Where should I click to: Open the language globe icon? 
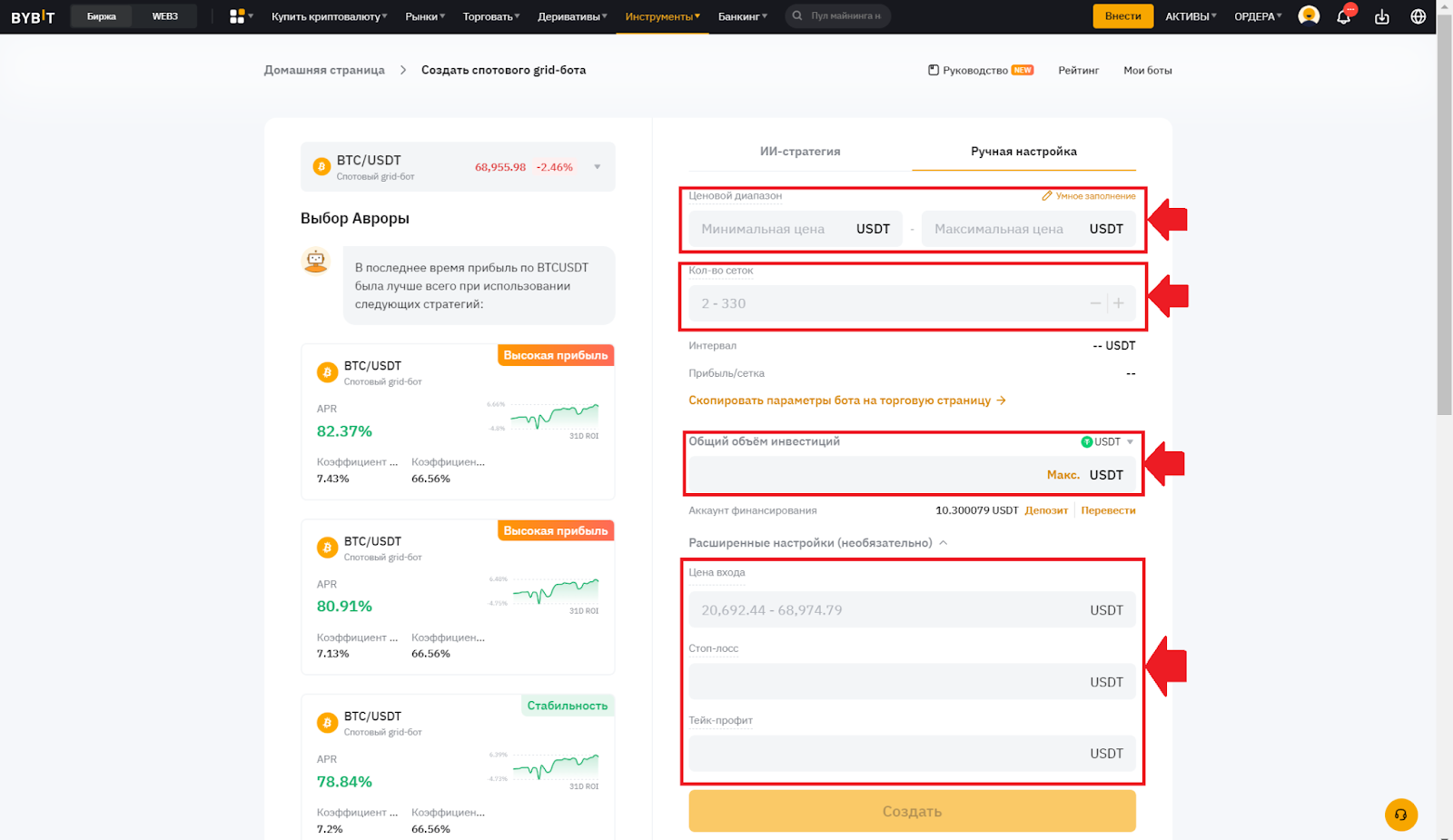pos(1418,15)
